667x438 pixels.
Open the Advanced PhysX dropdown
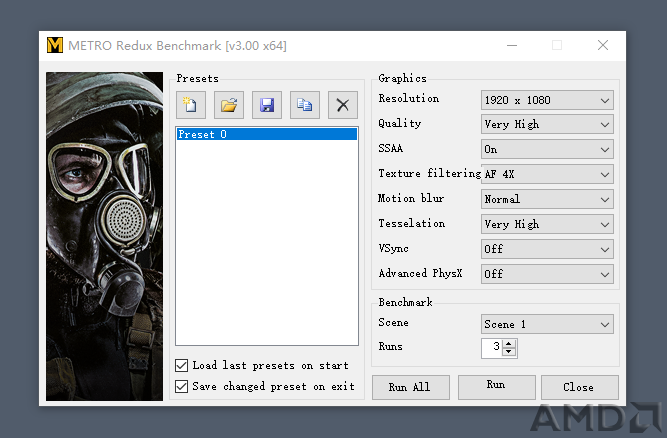coord(547,274)
